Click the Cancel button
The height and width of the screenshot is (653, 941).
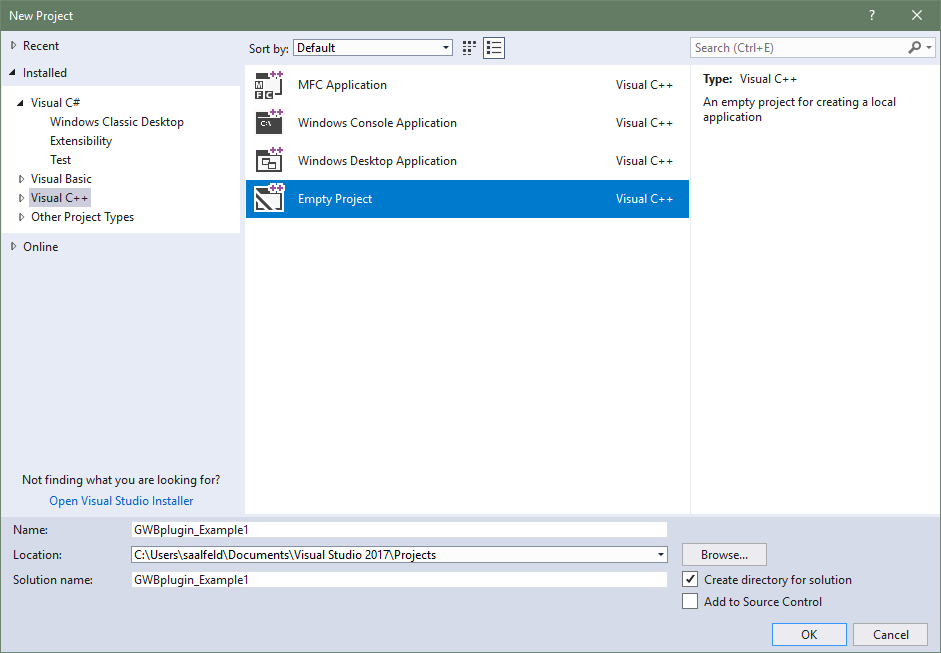891,634
